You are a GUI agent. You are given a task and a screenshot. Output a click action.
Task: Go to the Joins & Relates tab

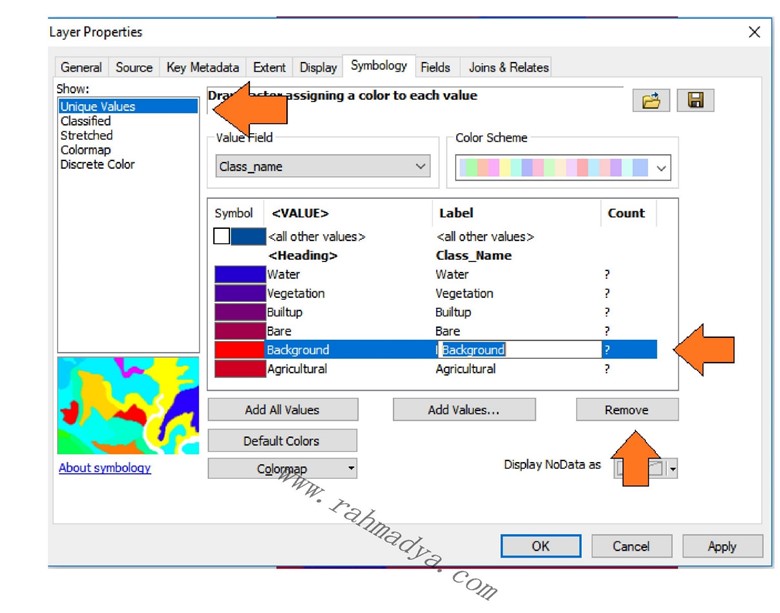click(508, 67)
